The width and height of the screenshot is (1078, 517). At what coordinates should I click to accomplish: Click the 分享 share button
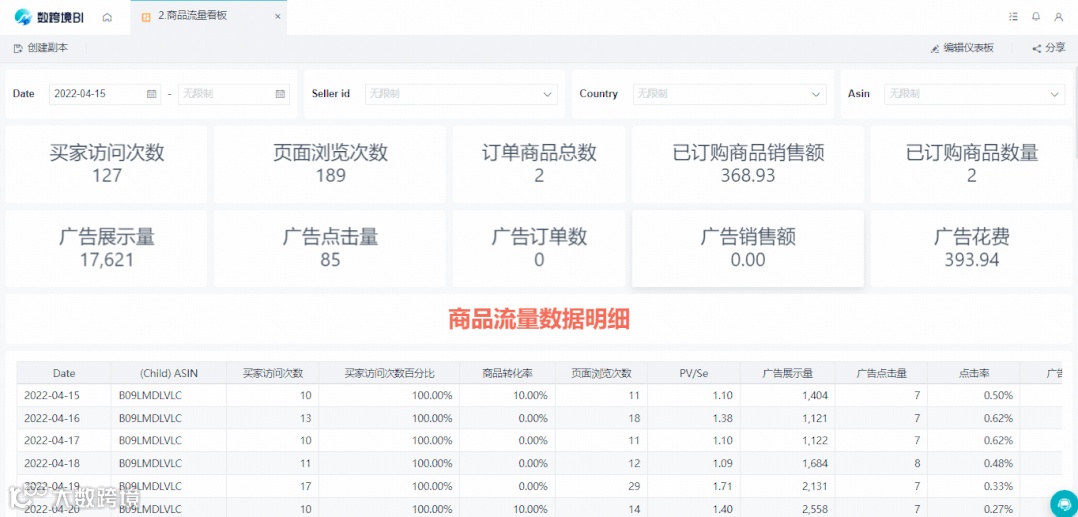tap(1048, 48)
